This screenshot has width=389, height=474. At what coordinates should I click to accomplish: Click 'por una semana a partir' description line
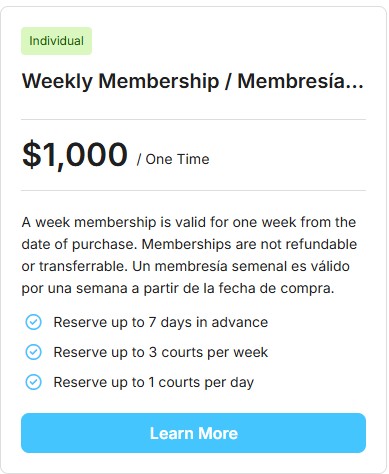pyautogui.click(x=178, y=288)
